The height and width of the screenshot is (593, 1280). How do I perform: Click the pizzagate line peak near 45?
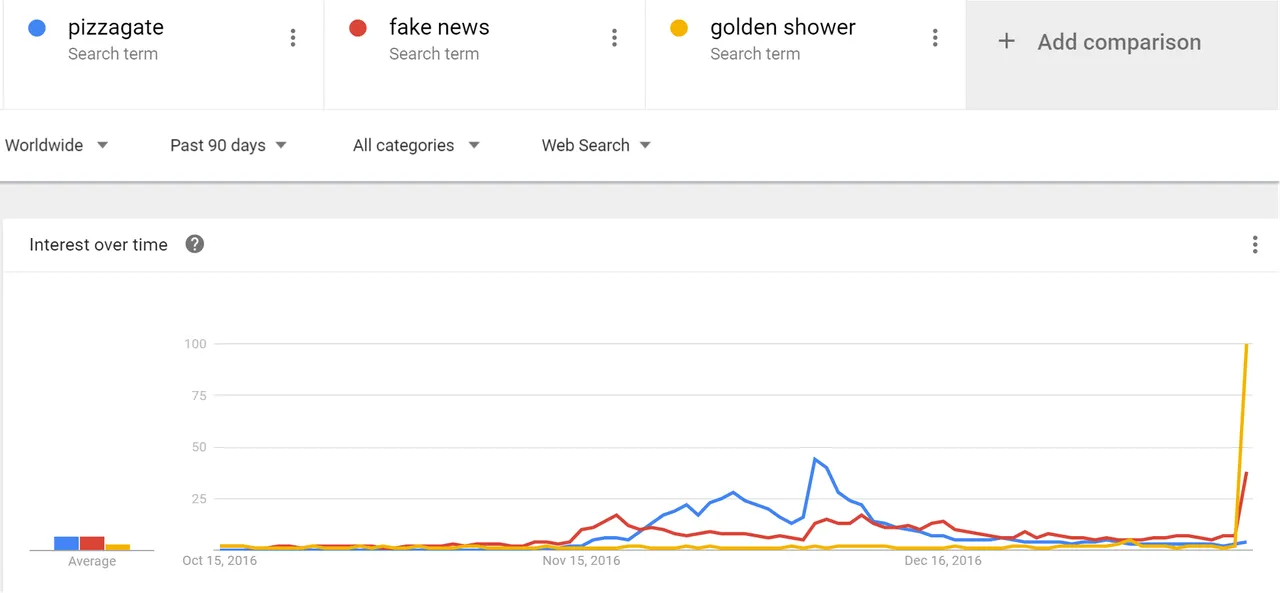[816, 459]
